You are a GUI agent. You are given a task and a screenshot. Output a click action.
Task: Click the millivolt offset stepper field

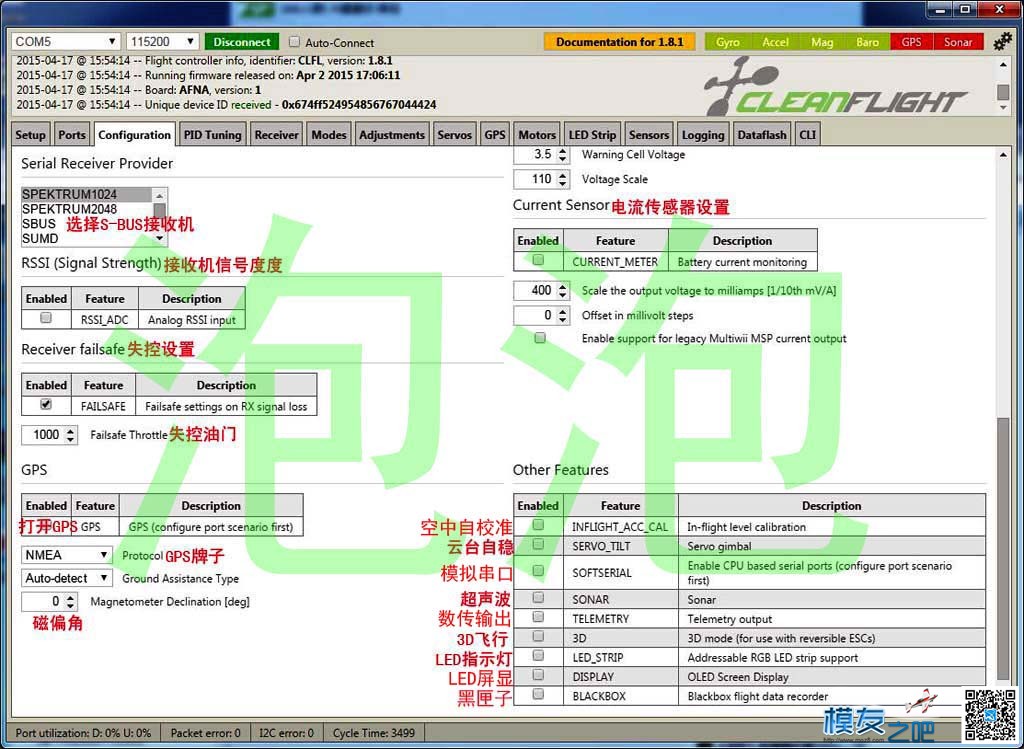tap(542, 315)
